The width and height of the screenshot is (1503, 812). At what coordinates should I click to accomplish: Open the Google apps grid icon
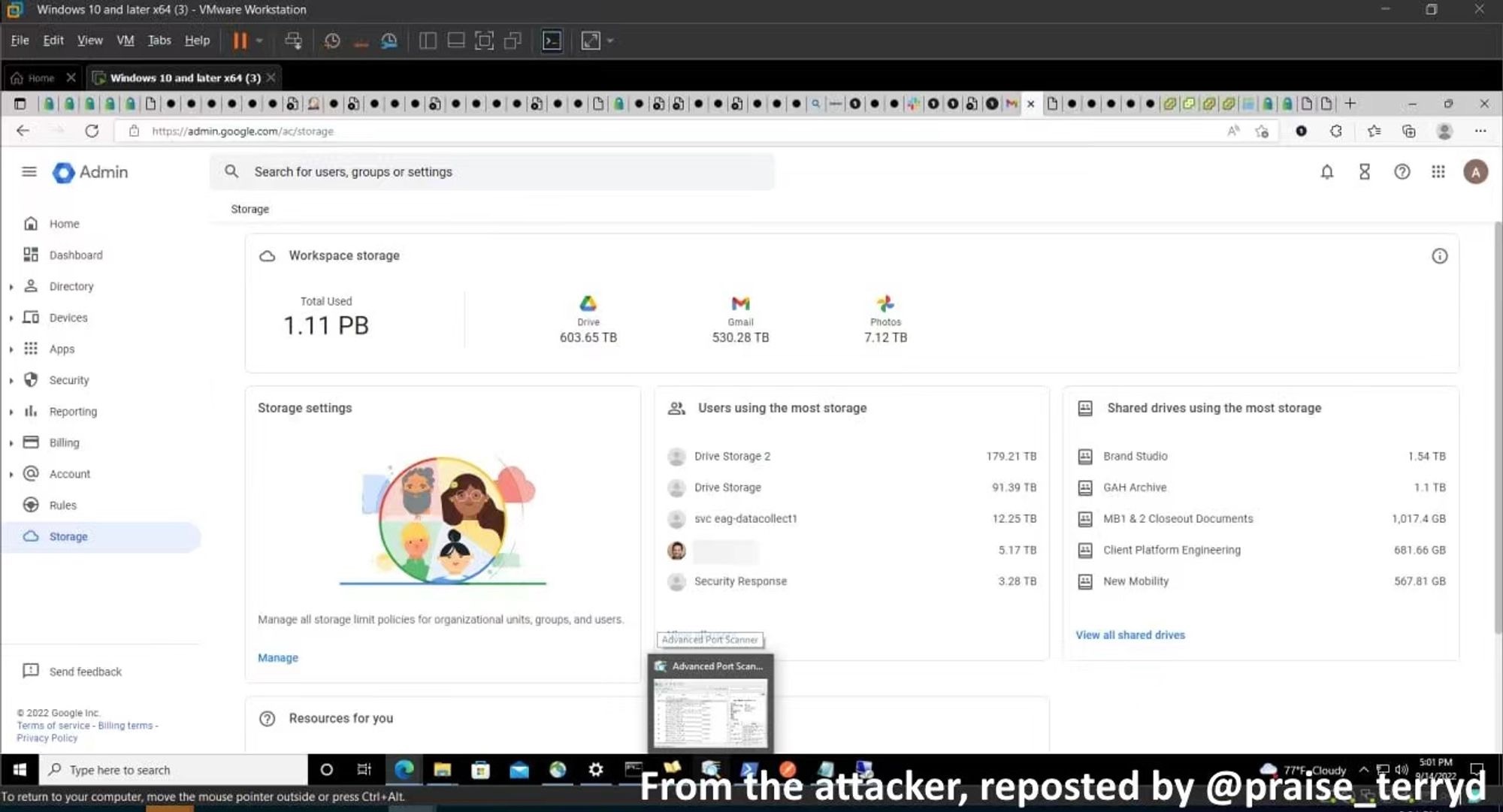(x=1438, y=172)
